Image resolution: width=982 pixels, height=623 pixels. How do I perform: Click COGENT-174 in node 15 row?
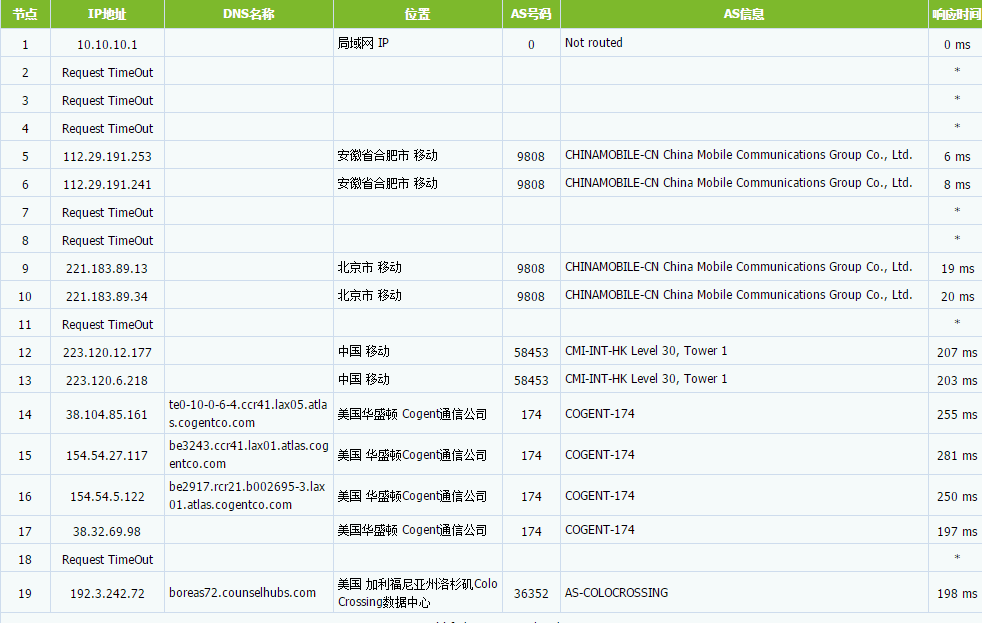600,455
